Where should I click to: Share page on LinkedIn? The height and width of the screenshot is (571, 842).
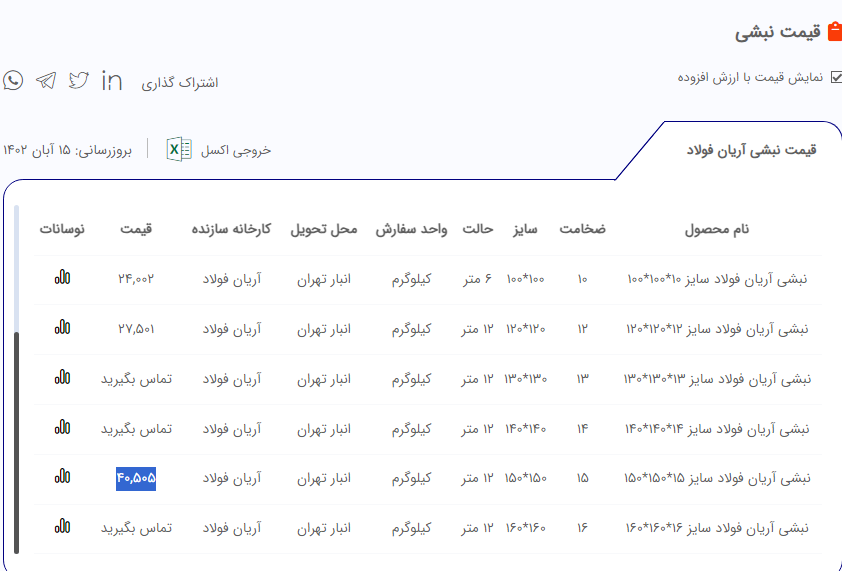[x=112, y=81]
